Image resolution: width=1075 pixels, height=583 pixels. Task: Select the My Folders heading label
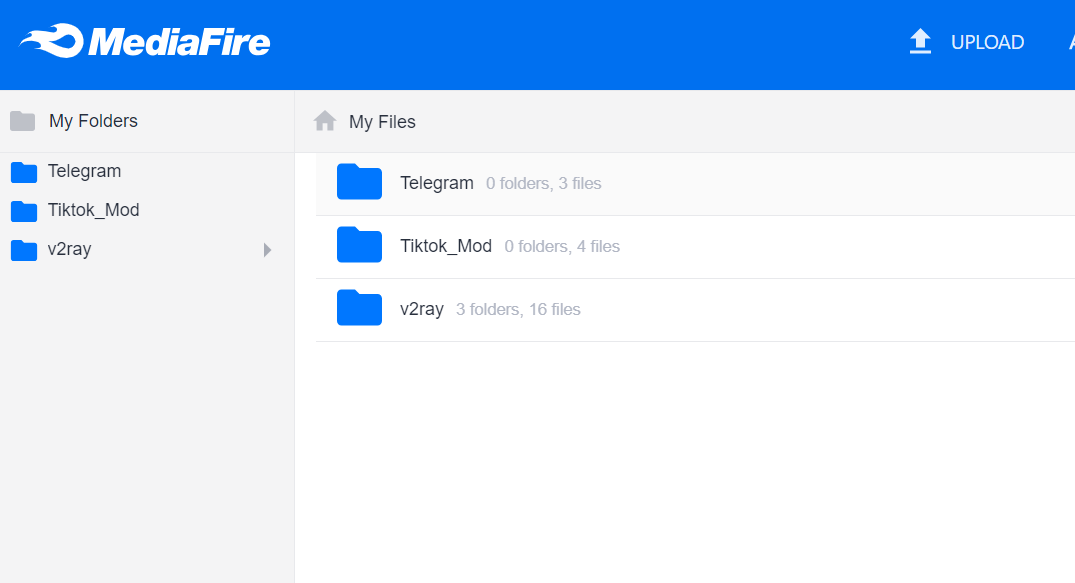pyautogui.click(x=93, y=121)
